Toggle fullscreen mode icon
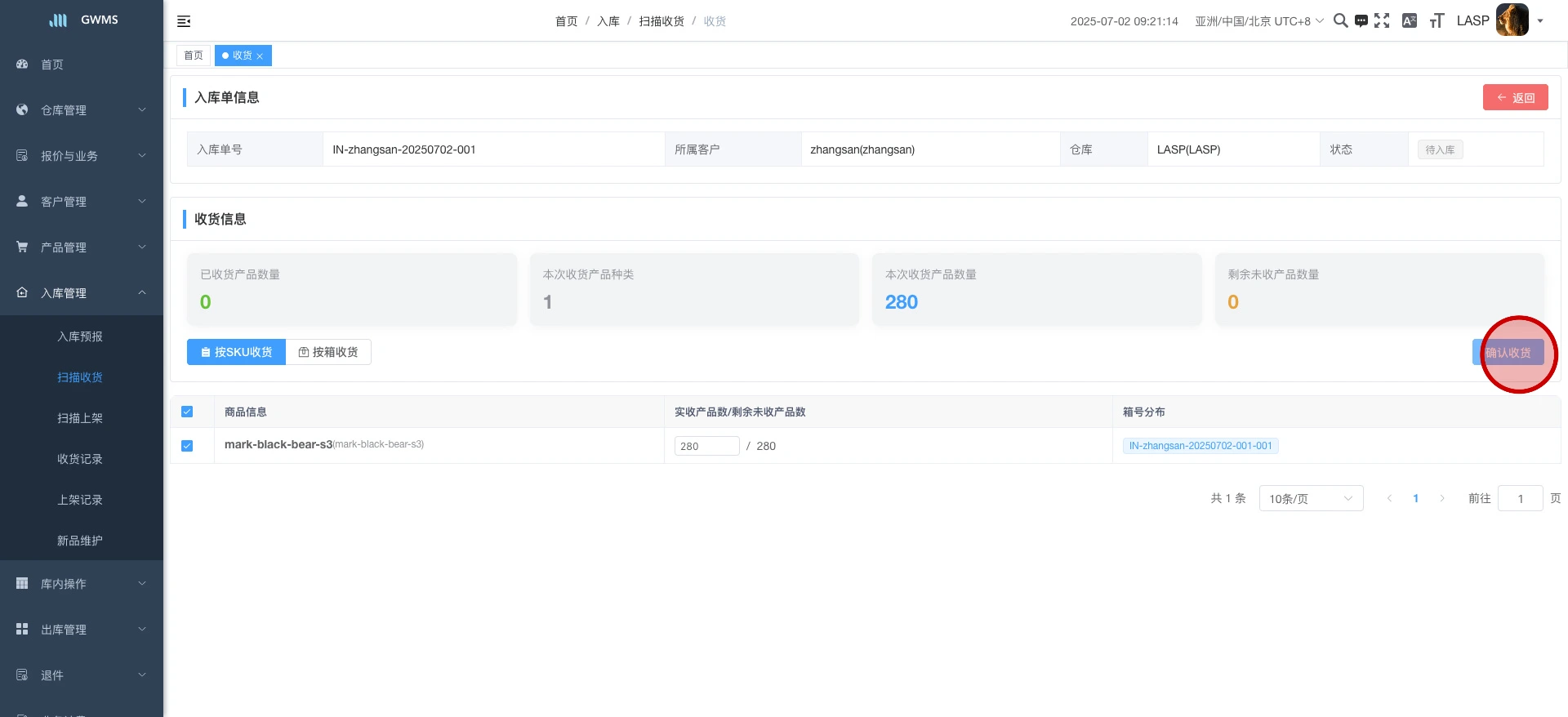Image resolution: width=1568 pixels, height=717 pixels. 1382,20
